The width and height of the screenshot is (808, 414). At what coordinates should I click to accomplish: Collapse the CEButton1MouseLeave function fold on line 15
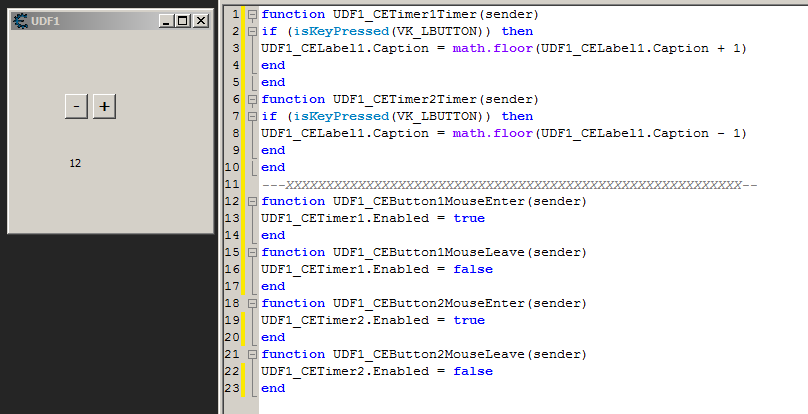252,253
